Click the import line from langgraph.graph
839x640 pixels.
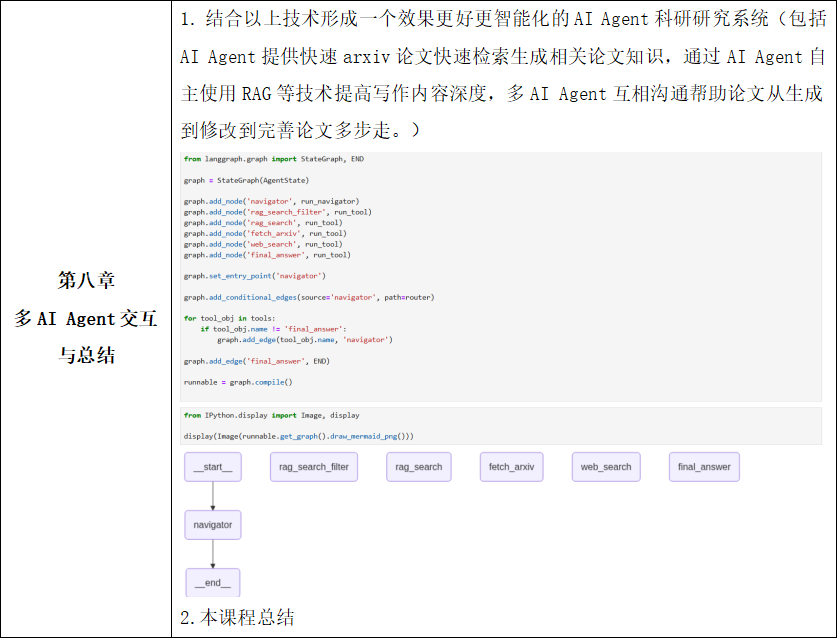pyautogui.click(x=273, y=159)
